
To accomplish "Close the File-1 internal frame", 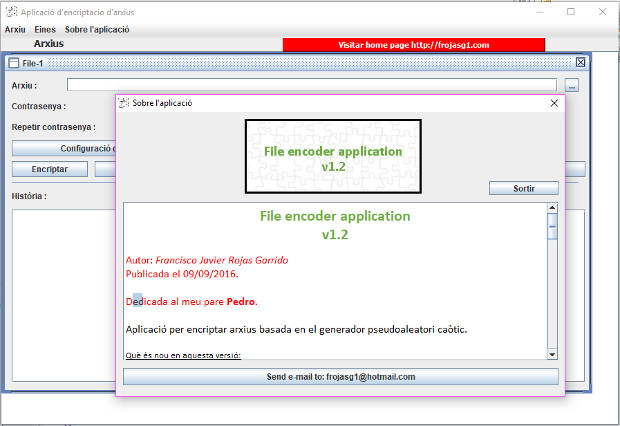I will click(580, 62).
